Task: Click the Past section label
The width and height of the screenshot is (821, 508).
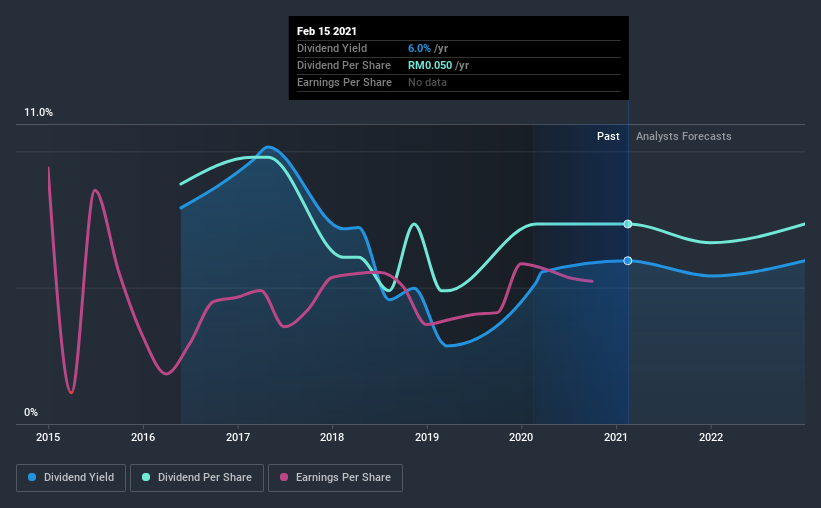Action: [x=608, y=136]
